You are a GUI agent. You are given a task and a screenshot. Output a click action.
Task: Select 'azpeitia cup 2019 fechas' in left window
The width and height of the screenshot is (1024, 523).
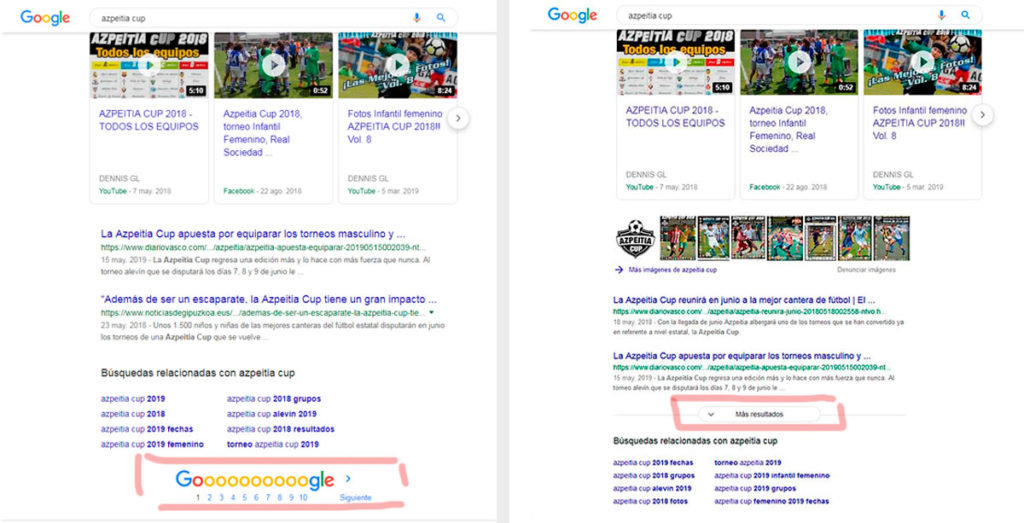(x=147, y=429)
